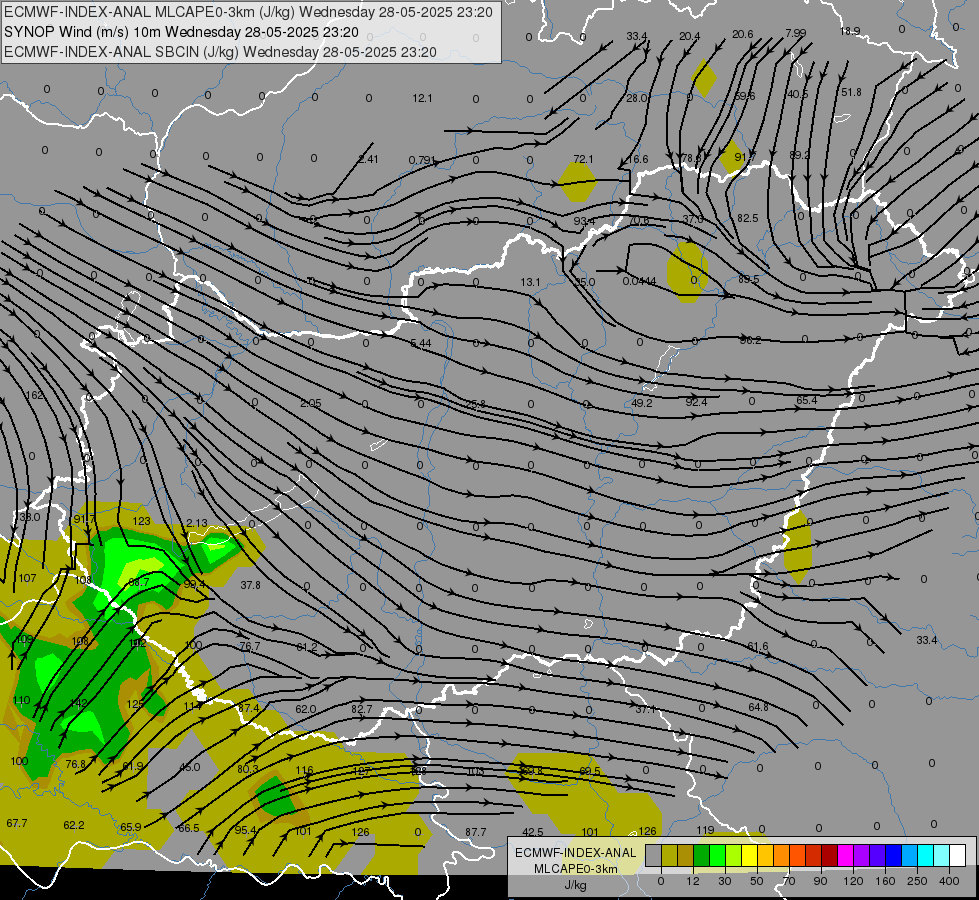Viewport: 979px width, 900px height.
Task: Click the legend tick label 70
Action: point(789,881)
